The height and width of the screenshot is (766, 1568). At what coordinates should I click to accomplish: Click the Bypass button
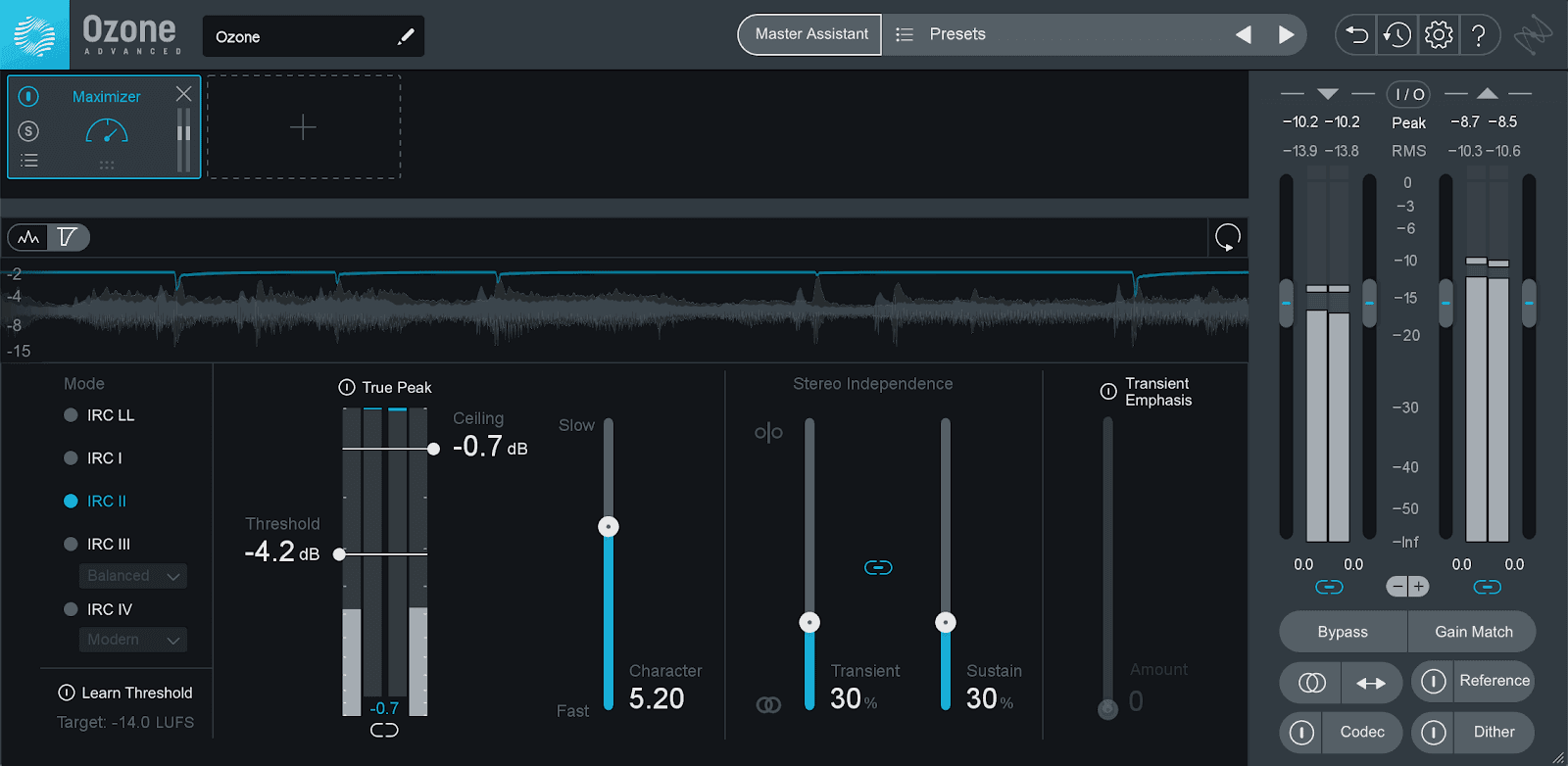point(1343,632)
